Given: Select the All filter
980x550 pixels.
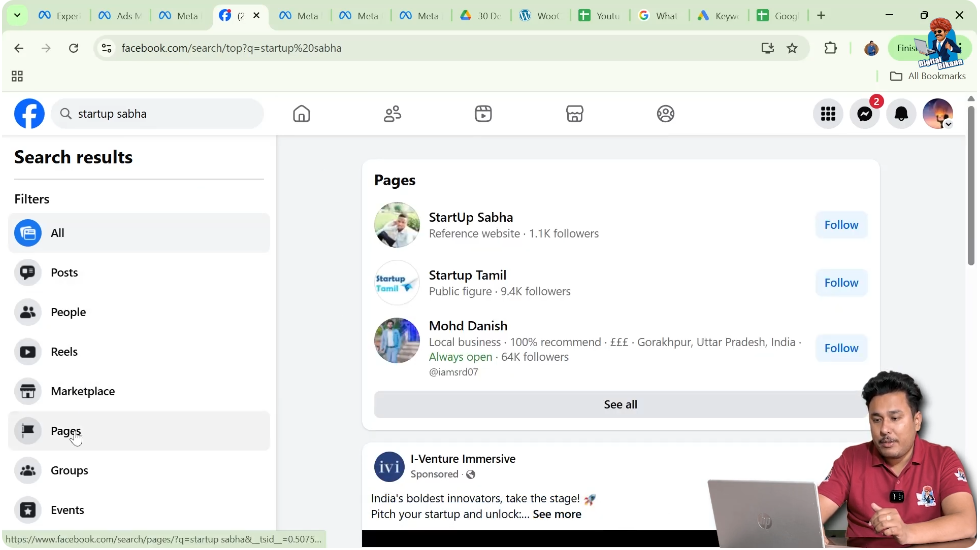Looking at the screenshot, I should point(139,233).
